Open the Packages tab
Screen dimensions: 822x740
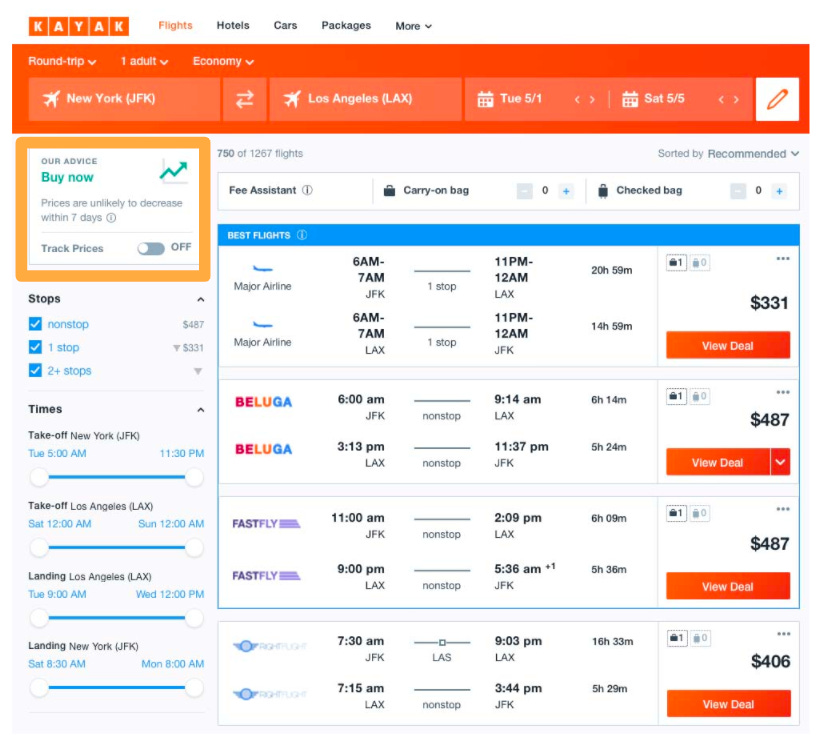346,25
